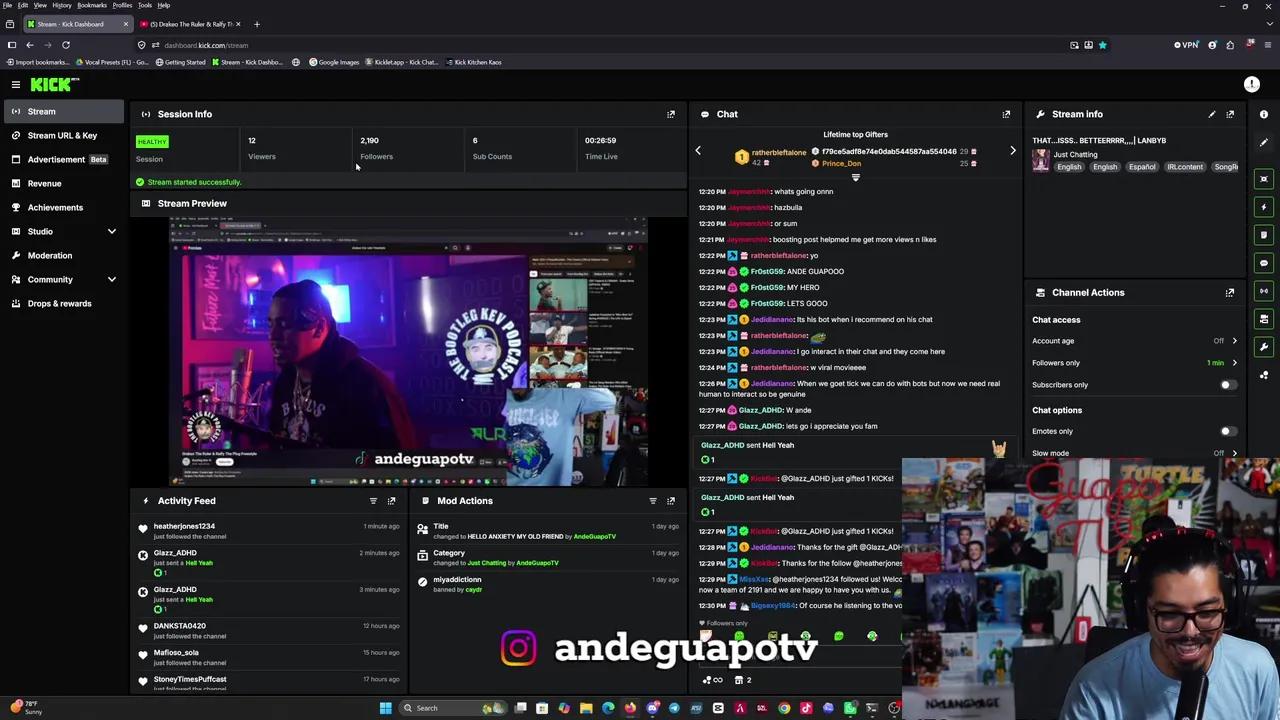The width and height of the screenshot is (1280, 720).
Task: Click the VPN indicator in browser toolbar
Action: [1185, 45]
